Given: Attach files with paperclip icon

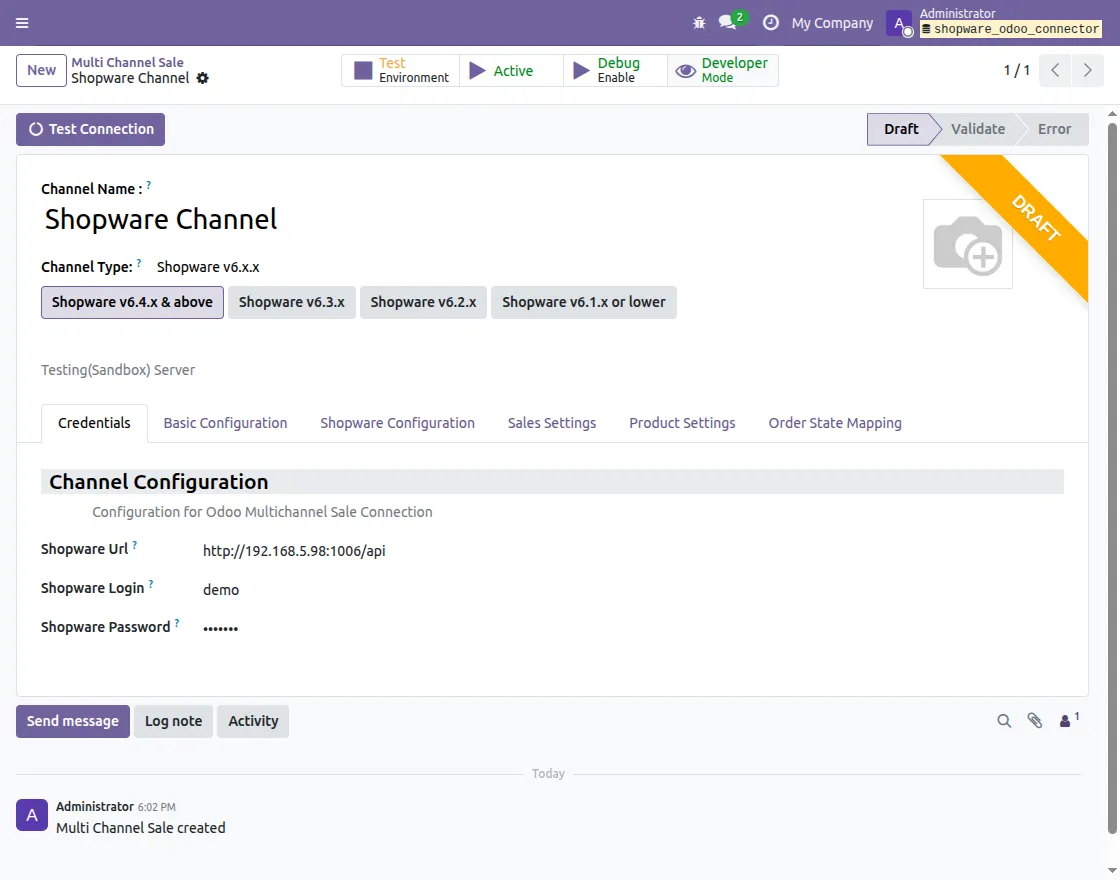Looking at the screenshot, I should coord(1034,721).
